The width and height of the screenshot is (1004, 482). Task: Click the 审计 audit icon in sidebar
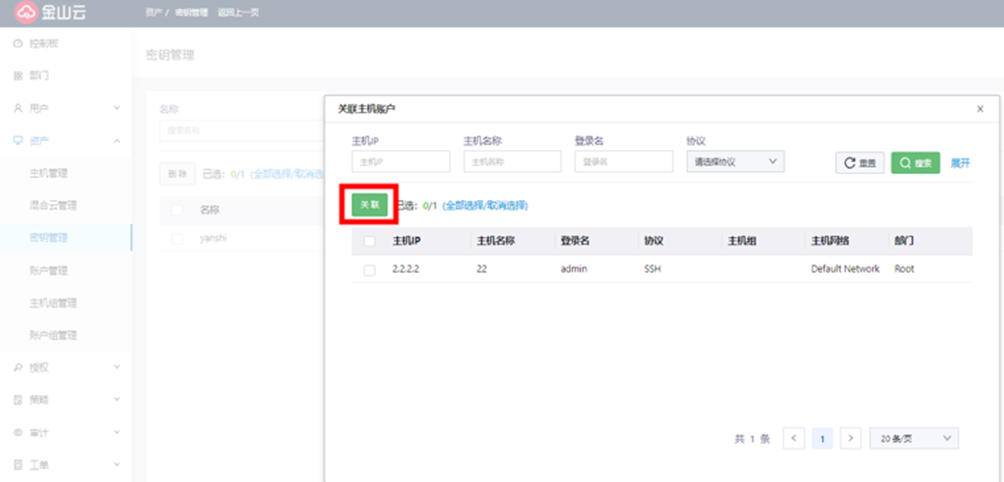pyautogui.click(x=18, y=432)
